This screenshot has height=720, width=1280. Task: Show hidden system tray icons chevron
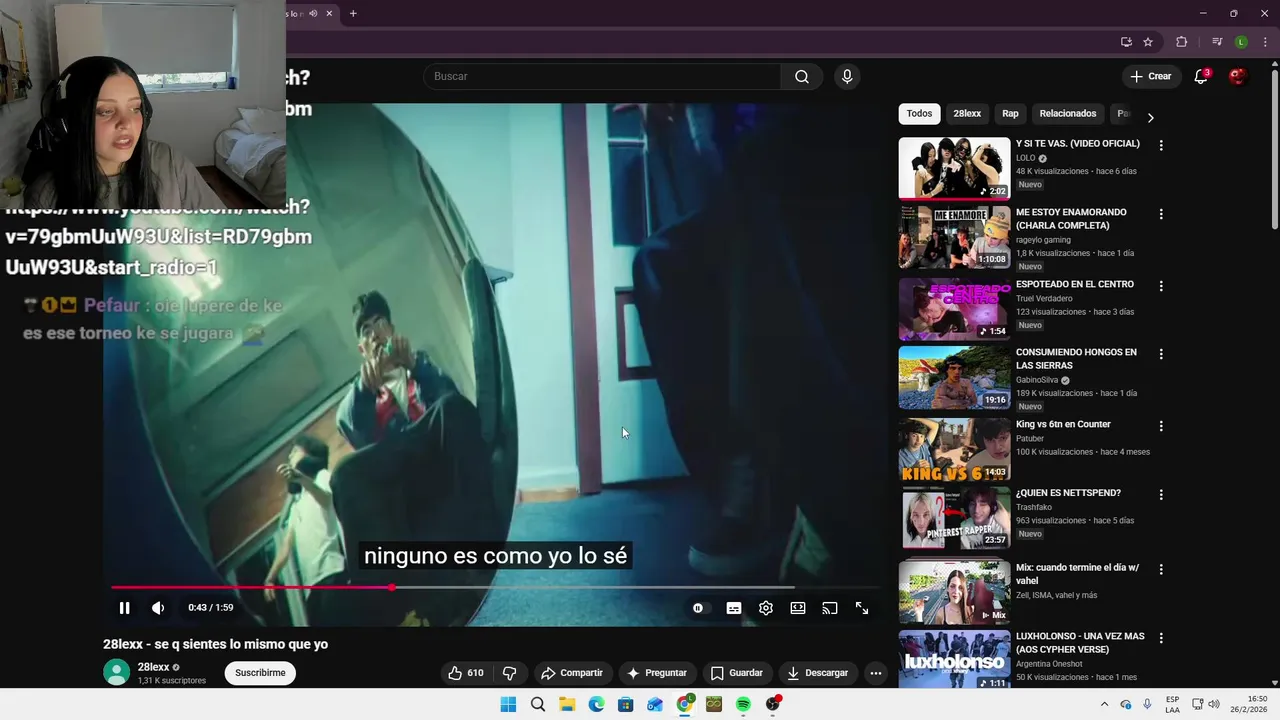tap(1104, 705)
